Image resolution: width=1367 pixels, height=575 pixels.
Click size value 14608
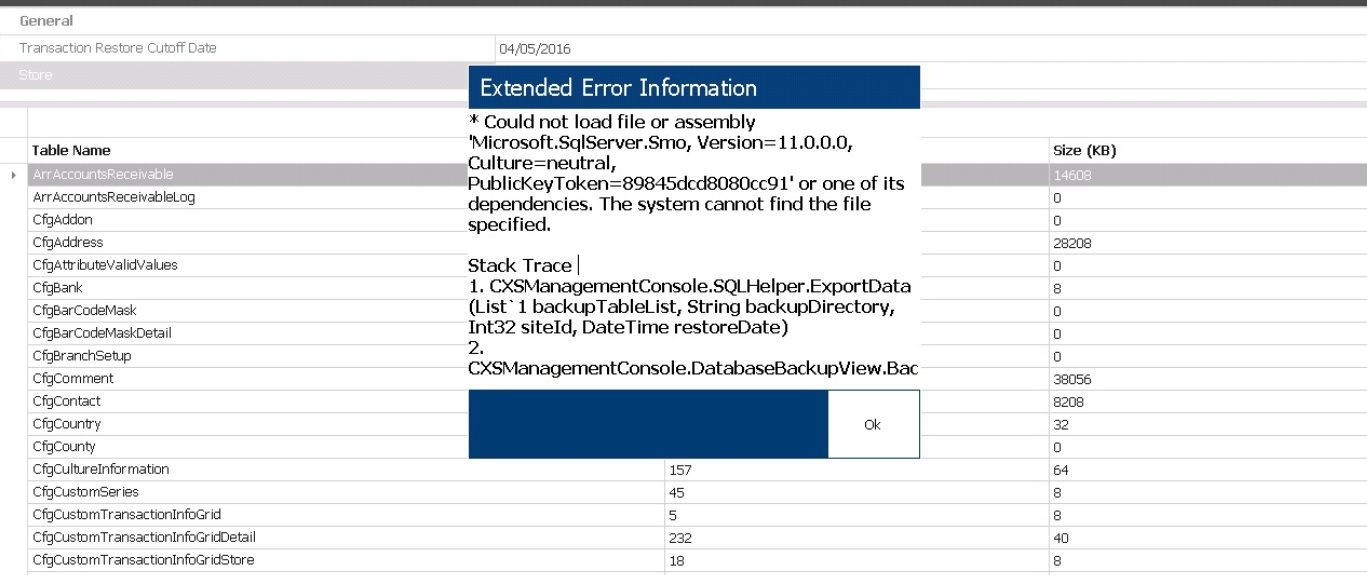[1071, 175]
